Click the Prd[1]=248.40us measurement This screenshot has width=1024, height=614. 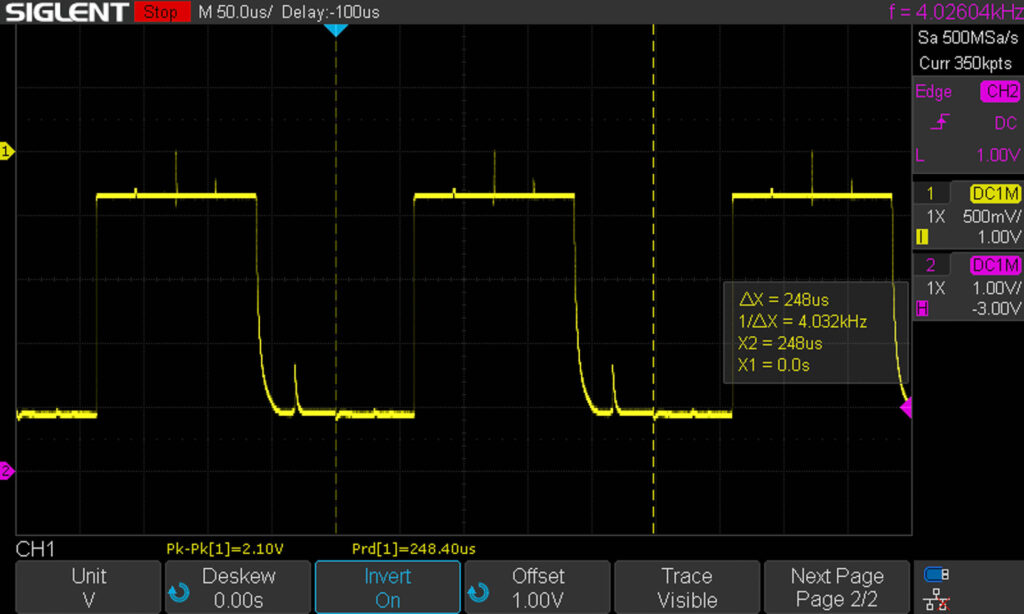click(413, 549)
